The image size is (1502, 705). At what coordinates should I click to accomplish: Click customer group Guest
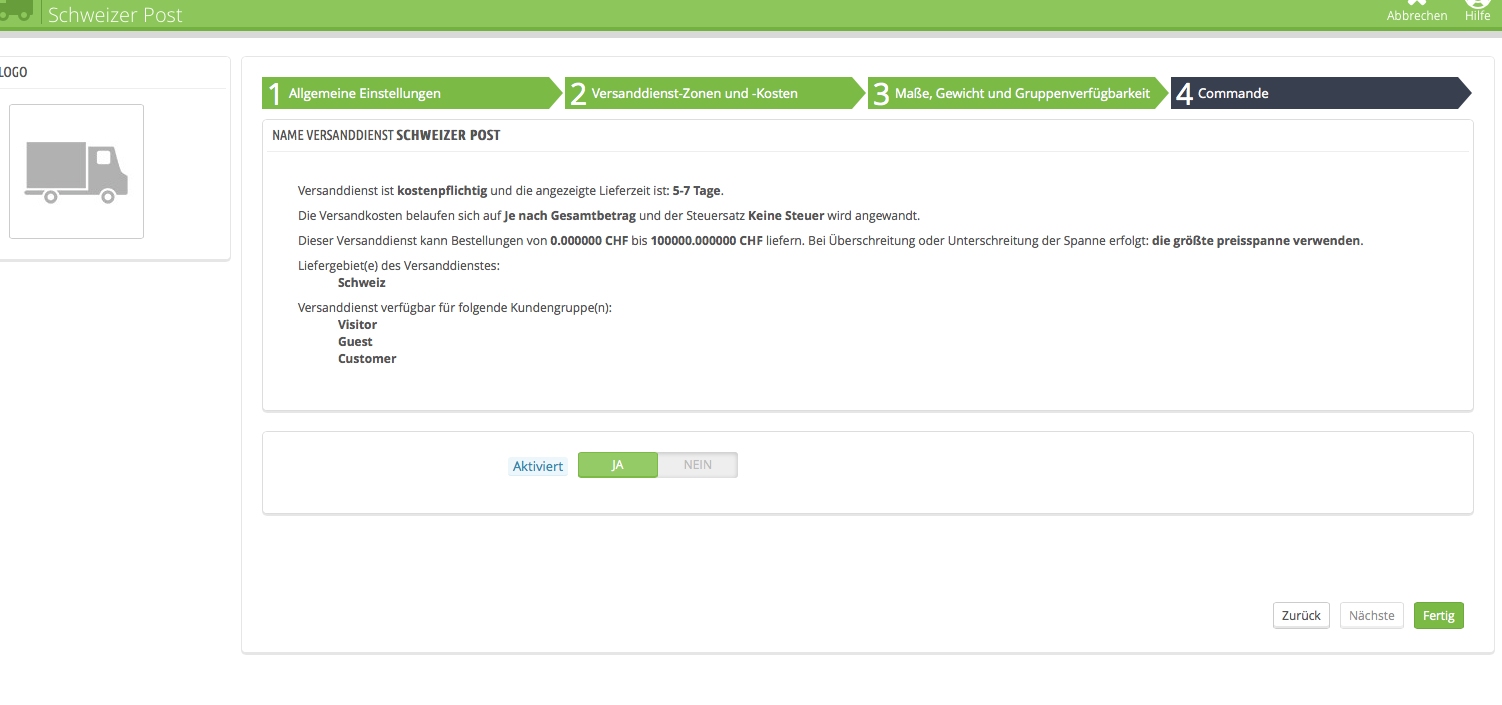[x=355, y=342]
